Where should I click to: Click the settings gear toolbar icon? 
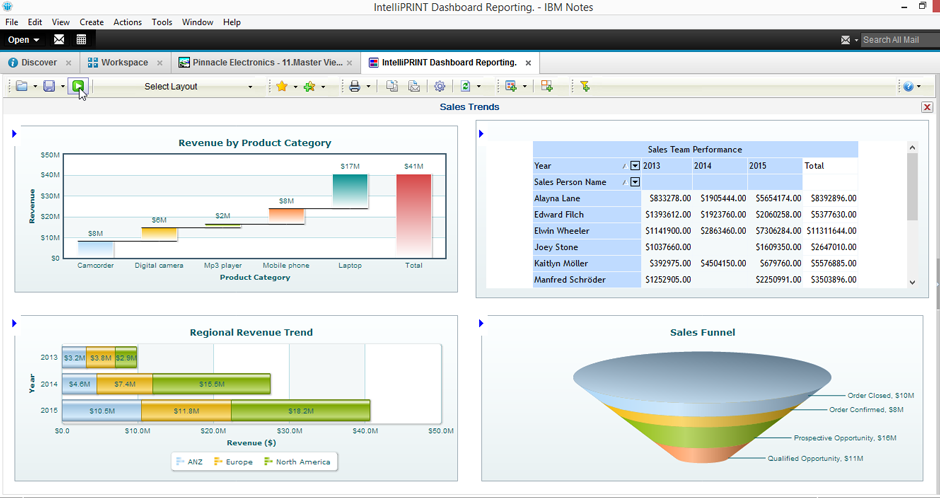[439, 87]
